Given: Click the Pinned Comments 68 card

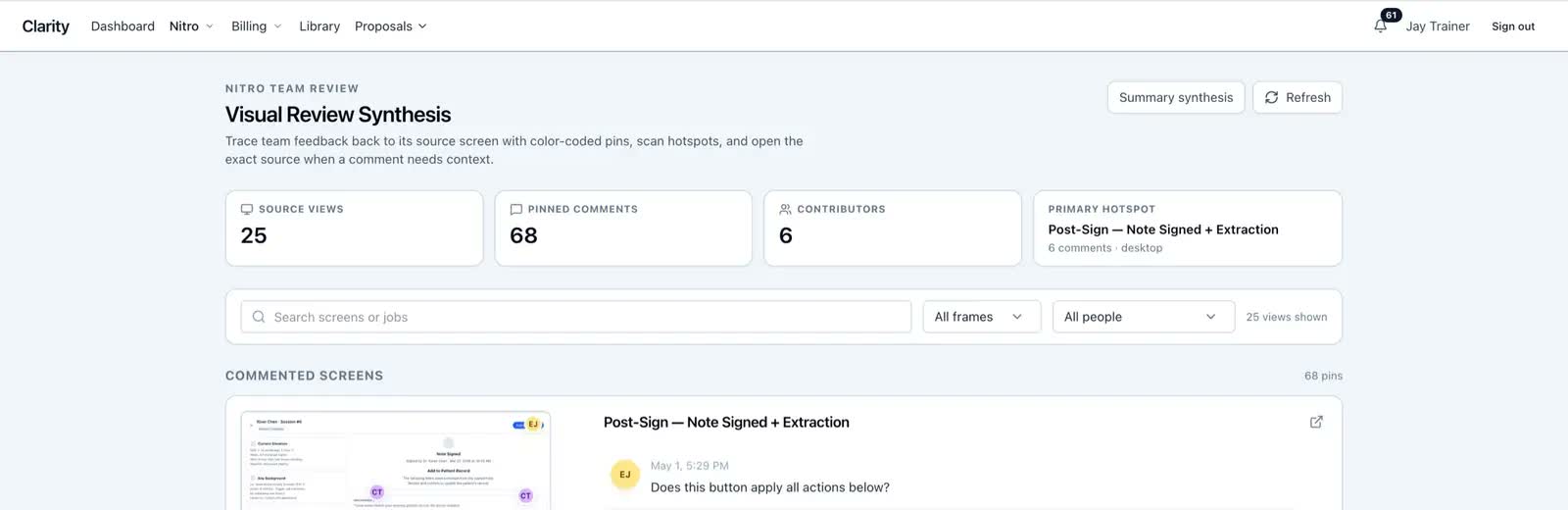Looking at the screenshot, I should (x=623, y=229).
